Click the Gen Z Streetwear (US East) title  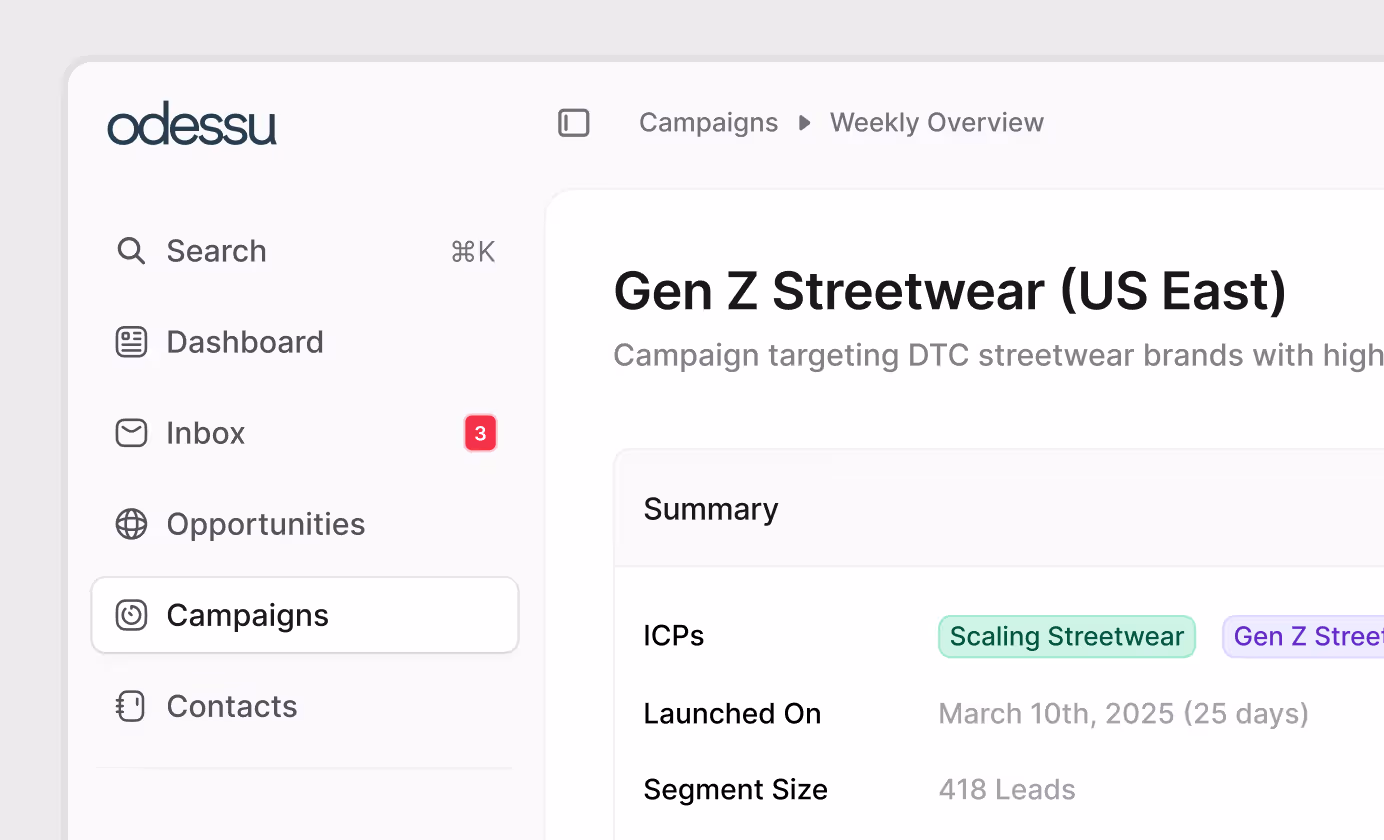950,292
